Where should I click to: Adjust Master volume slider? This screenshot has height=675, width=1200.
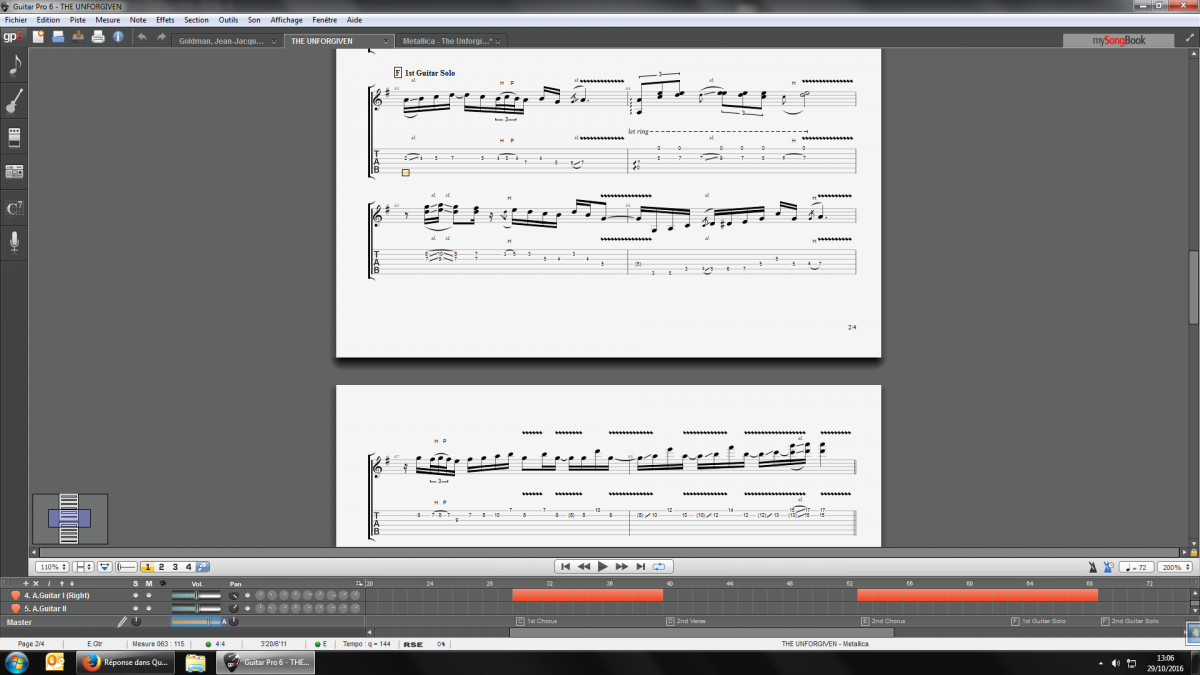[x=198, y=621]
